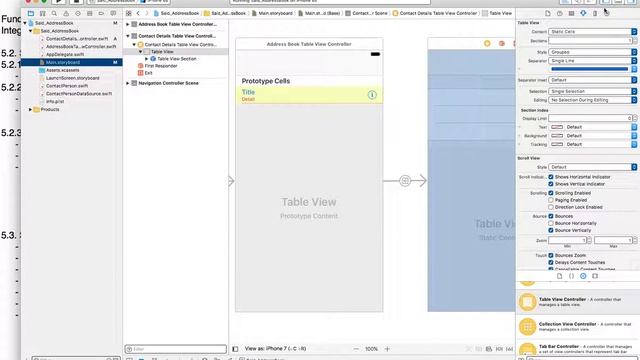The width and height of the screenshot is (640, 360).
Task: Enable Bounce Horizontally checkbox
Action: click(x=551, y=223)
